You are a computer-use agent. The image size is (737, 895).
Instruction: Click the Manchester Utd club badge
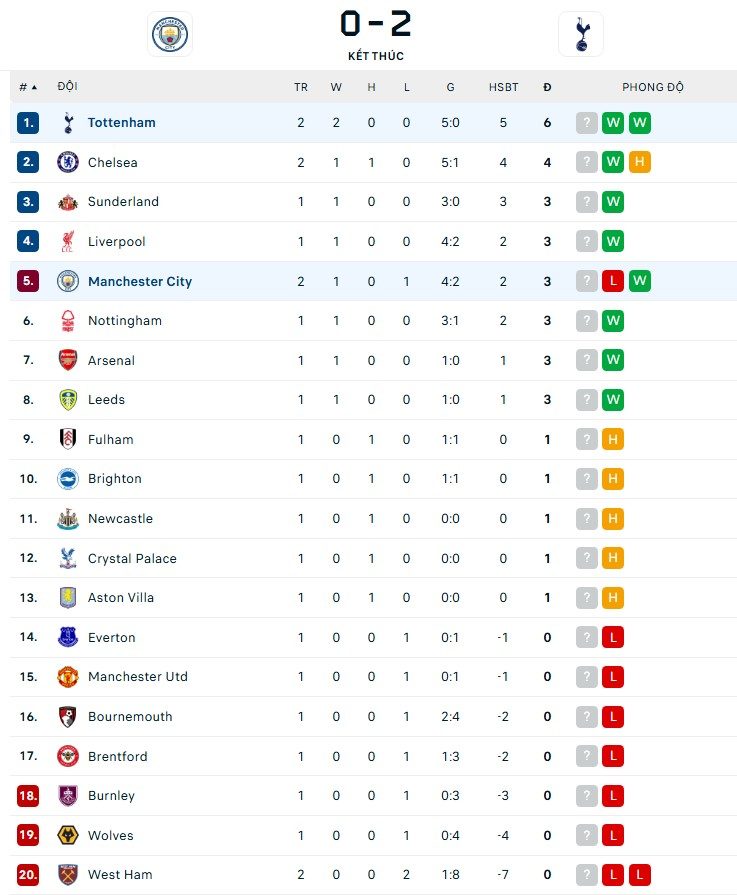(68, 677)
